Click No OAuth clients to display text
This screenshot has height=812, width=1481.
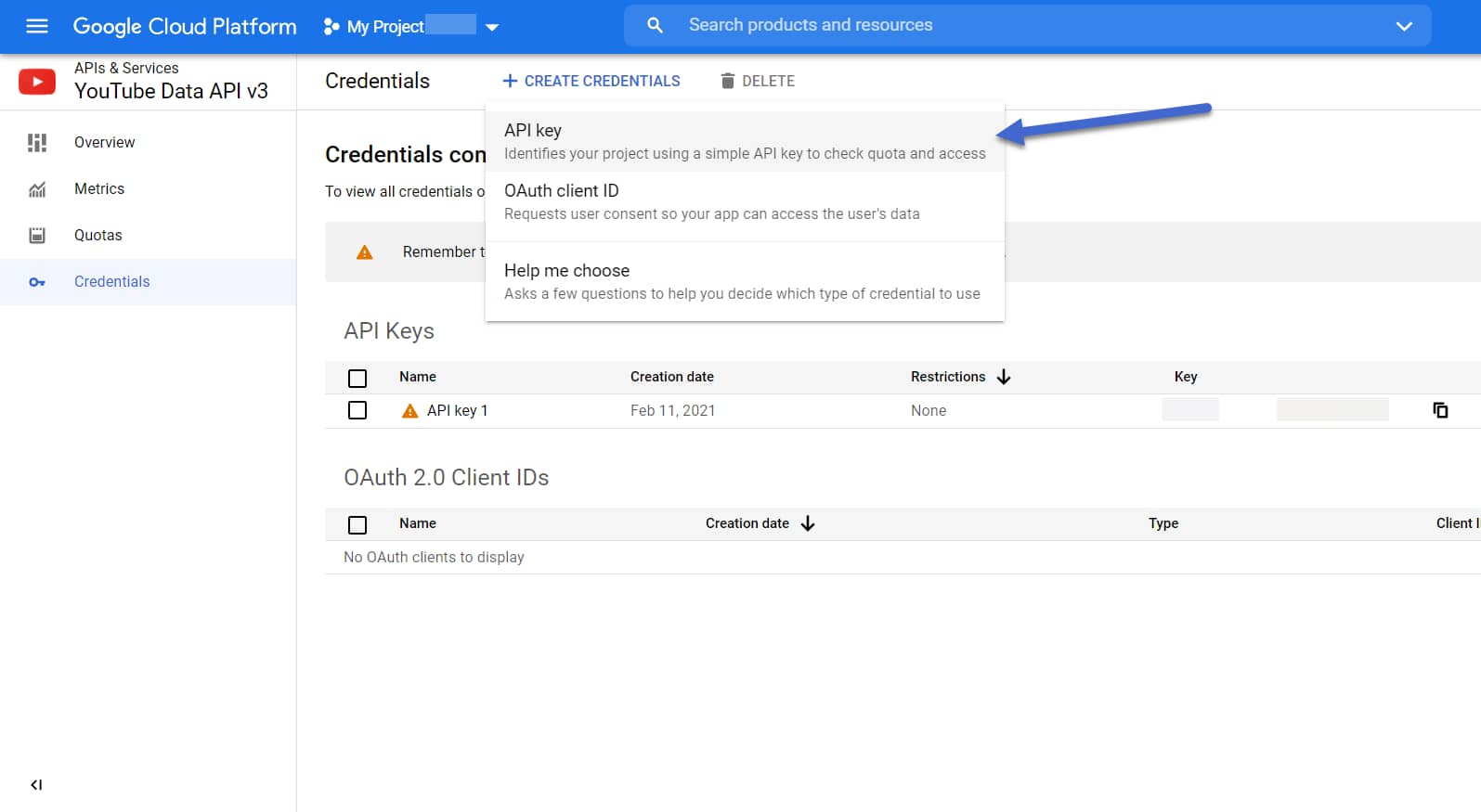(434, 557)
